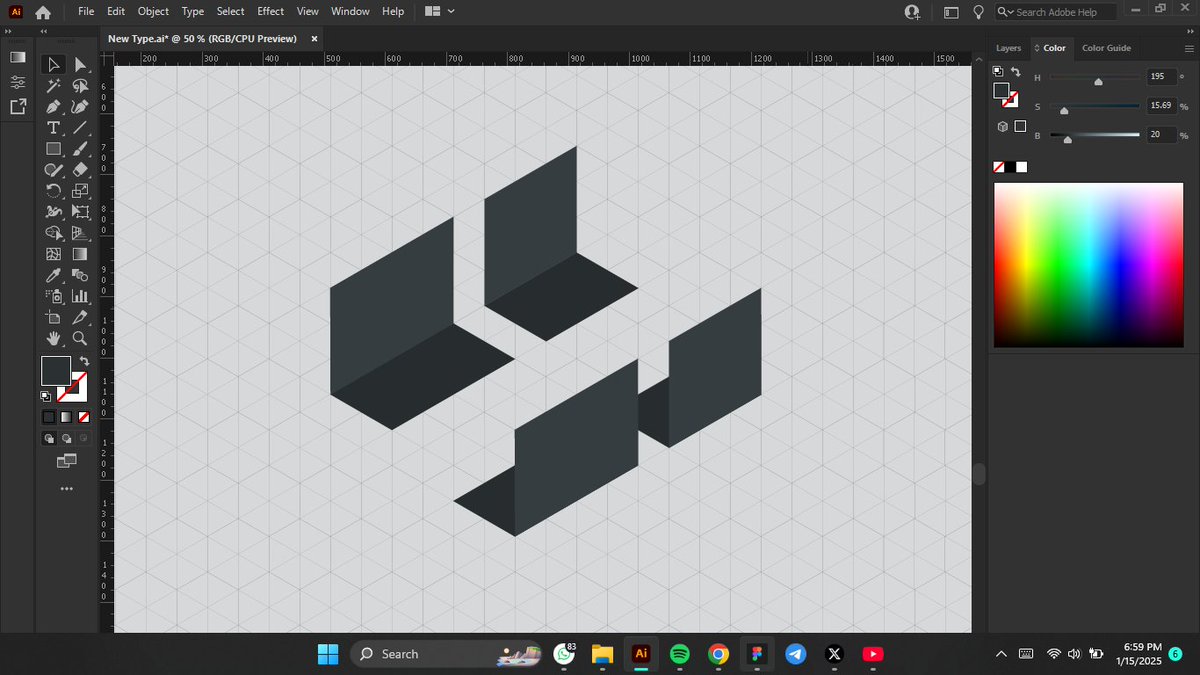Cycle Color panel display size arrows
The height and width of the screenshot is (675, 1200).
coord(1037,48)
